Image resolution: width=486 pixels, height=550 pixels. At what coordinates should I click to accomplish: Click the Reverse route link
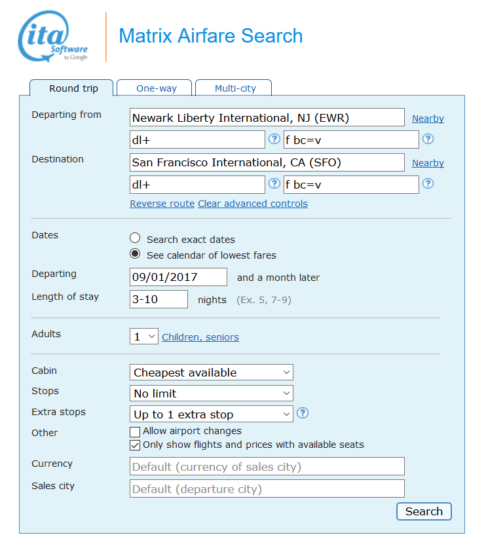[162, 203]
